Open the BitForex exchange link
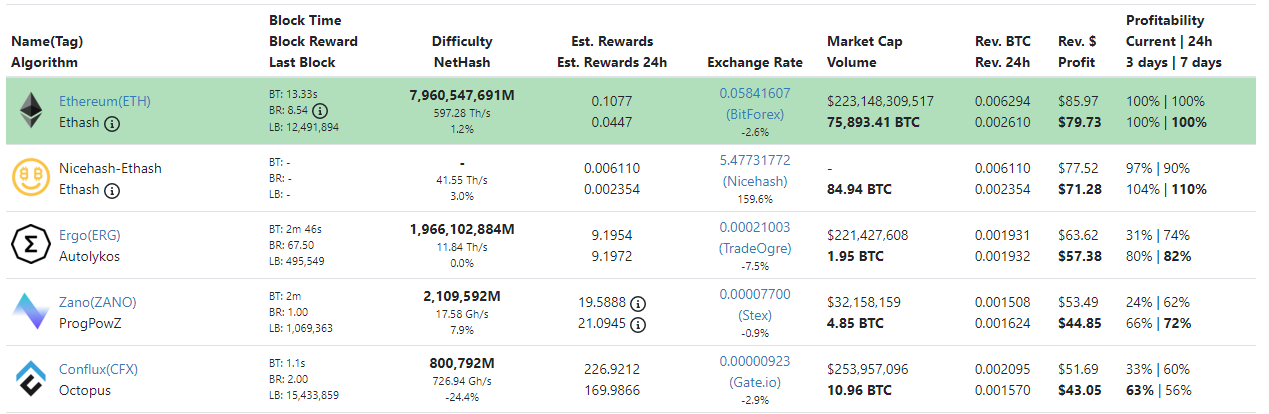 tap(755, 114)
